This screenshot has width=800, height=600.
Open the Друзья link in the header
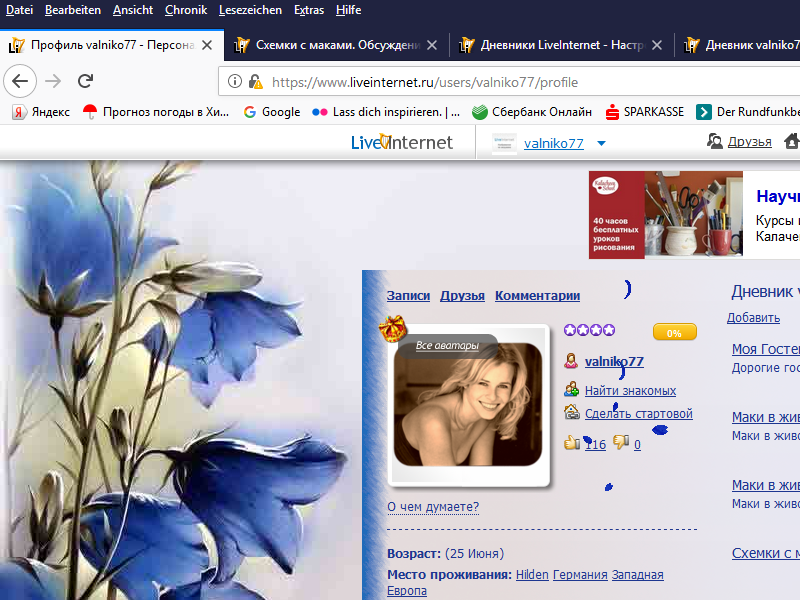click(x=749, y=141)
